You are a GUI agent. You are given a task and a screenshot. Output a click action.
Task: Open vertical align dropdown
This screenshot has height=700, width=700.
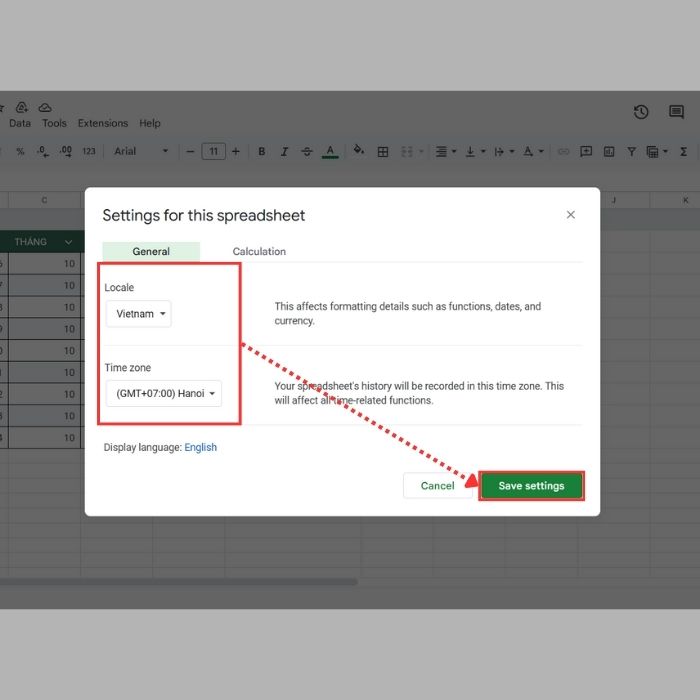point(475,152)
